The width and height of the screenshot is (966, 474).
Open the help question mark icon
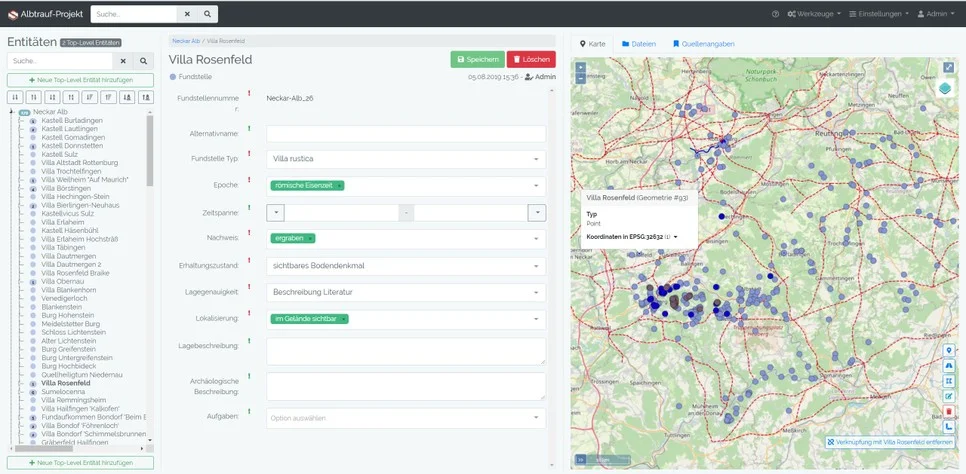tap(775, 14)
